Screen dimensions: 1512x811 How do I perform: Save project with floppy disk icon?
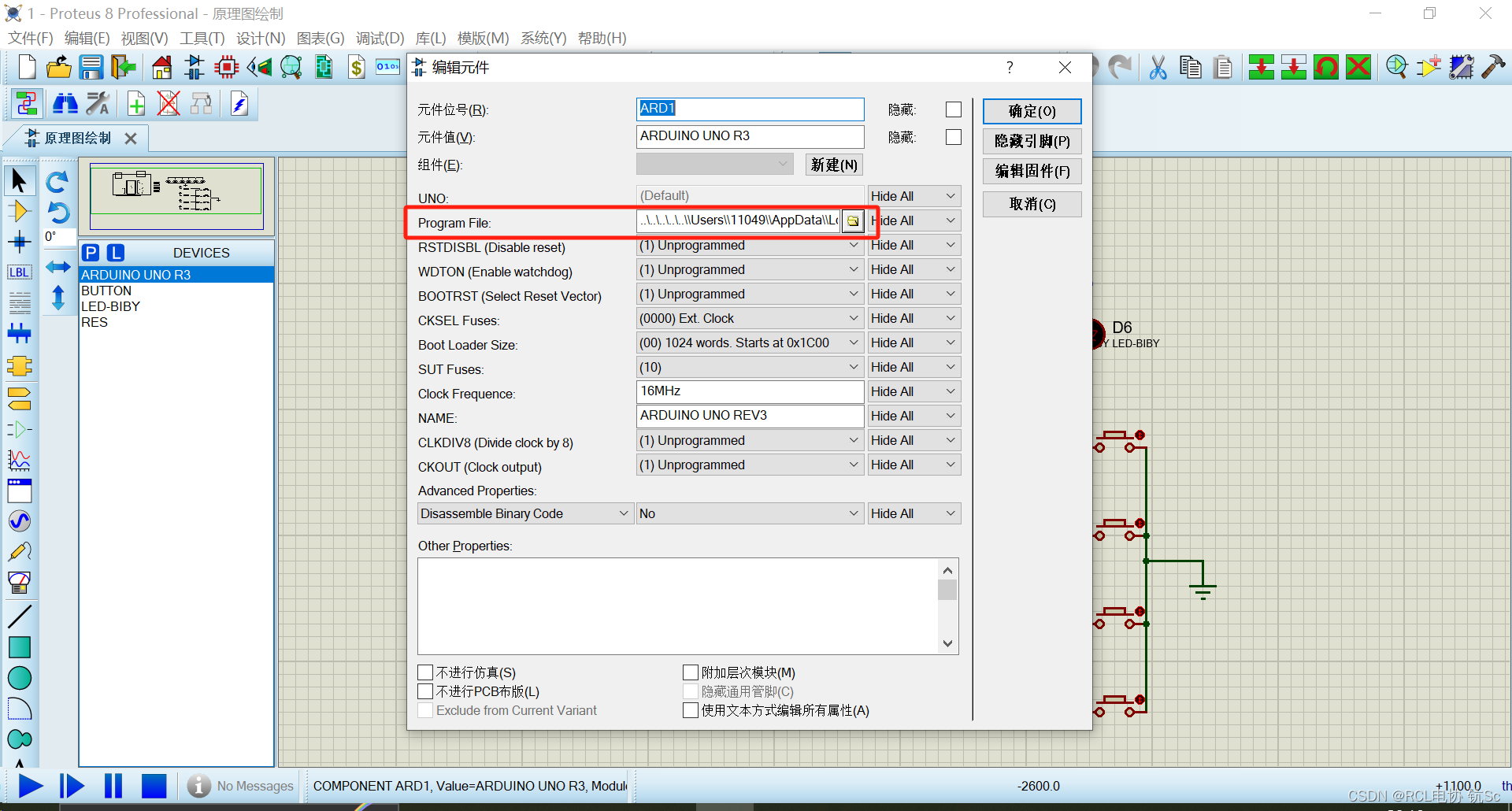(x=91, y=68)
